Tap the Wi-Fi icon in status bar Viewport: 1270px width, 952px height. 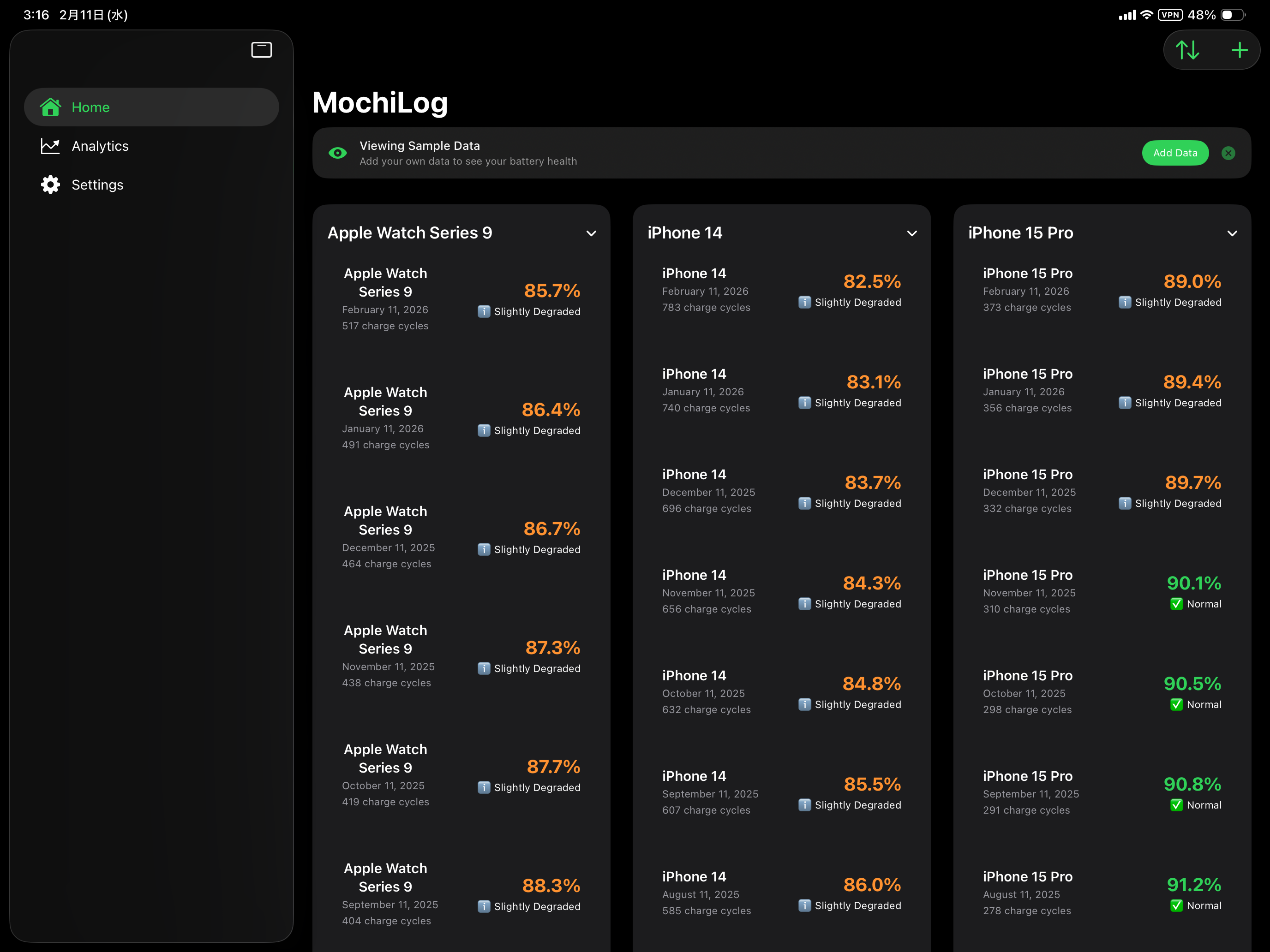1147,15
